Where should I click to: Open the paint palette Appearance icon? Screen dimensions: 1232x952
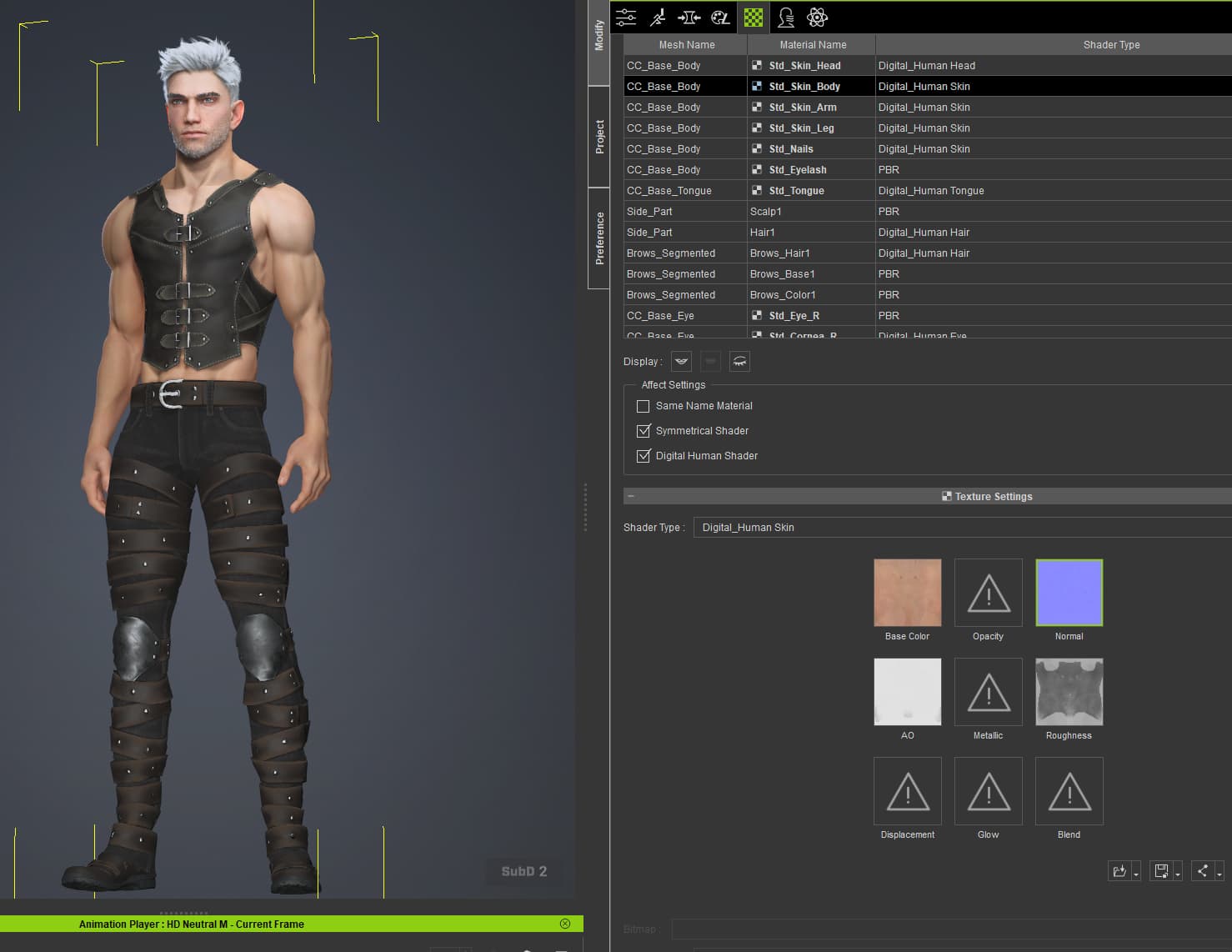[720, 18]
